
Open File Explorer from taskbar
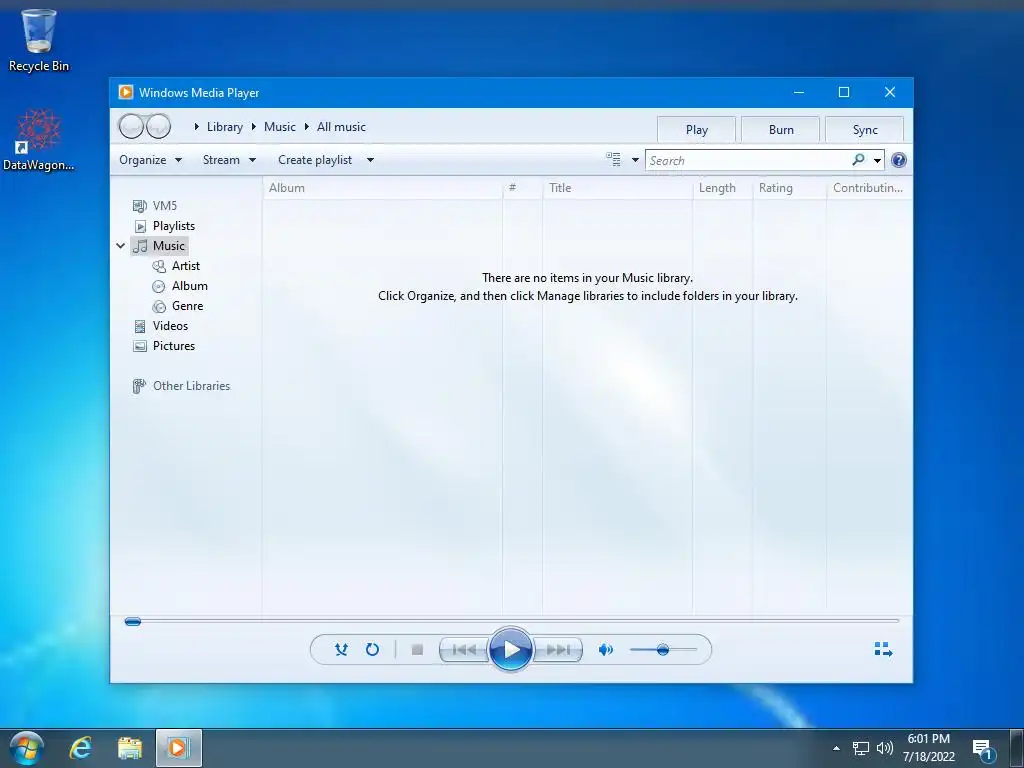(130, 748)
